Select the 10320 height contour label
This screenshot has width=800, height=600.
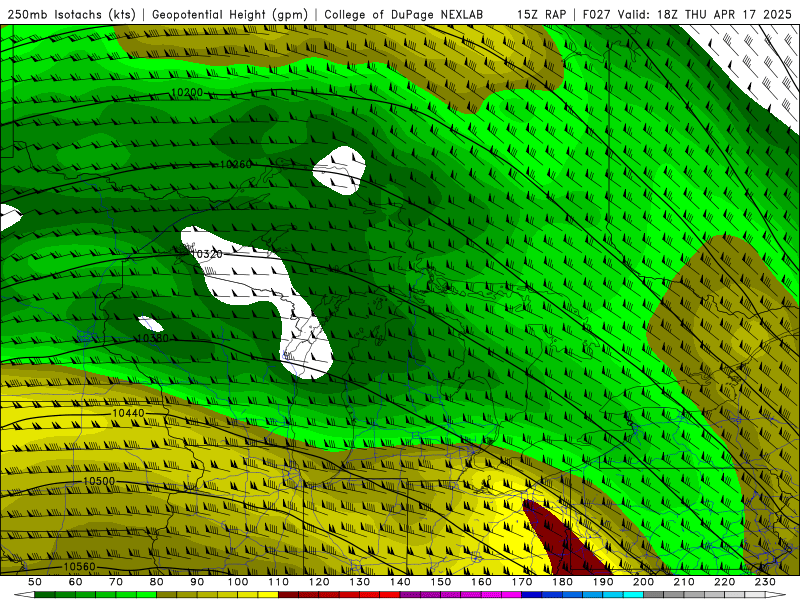(206, 254)
